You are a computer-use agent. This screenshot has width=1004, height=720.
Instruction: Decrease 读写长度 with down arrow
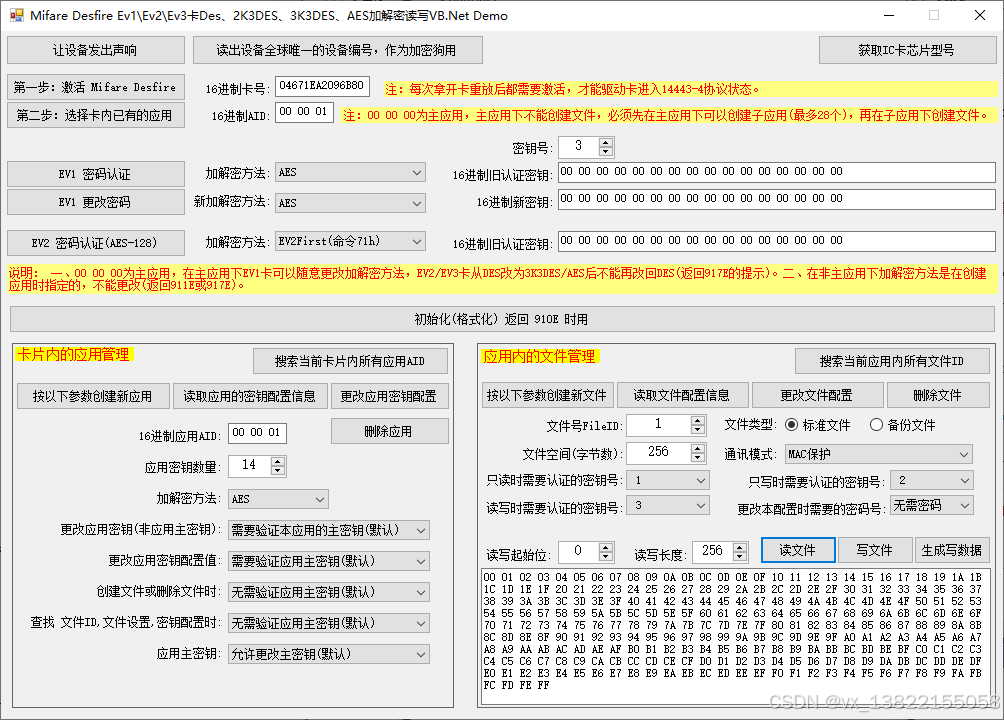point(740,555)
